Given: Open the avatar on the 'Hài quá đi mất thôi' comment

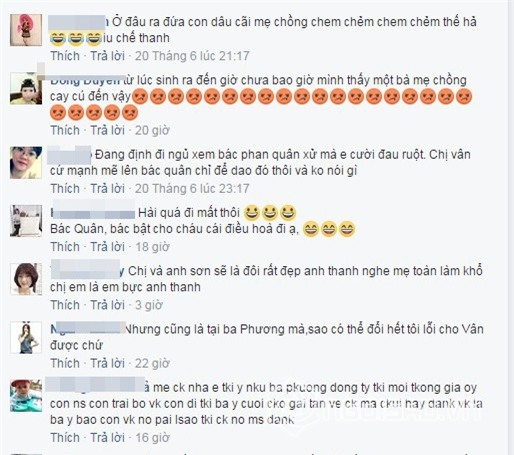Looking at the screenshot, I should click(26, 221).
